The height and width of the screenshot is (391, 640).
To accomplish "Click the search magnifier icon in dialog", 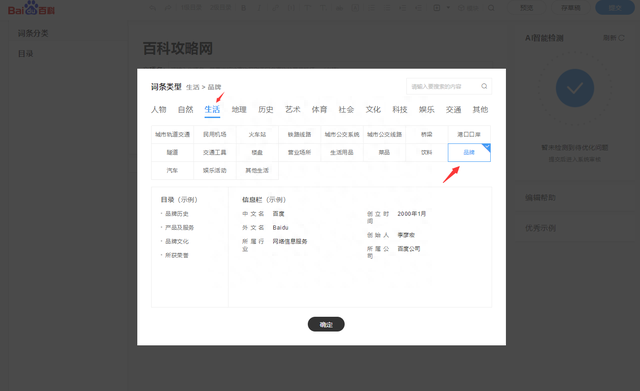I will click(x=484, y=86).
